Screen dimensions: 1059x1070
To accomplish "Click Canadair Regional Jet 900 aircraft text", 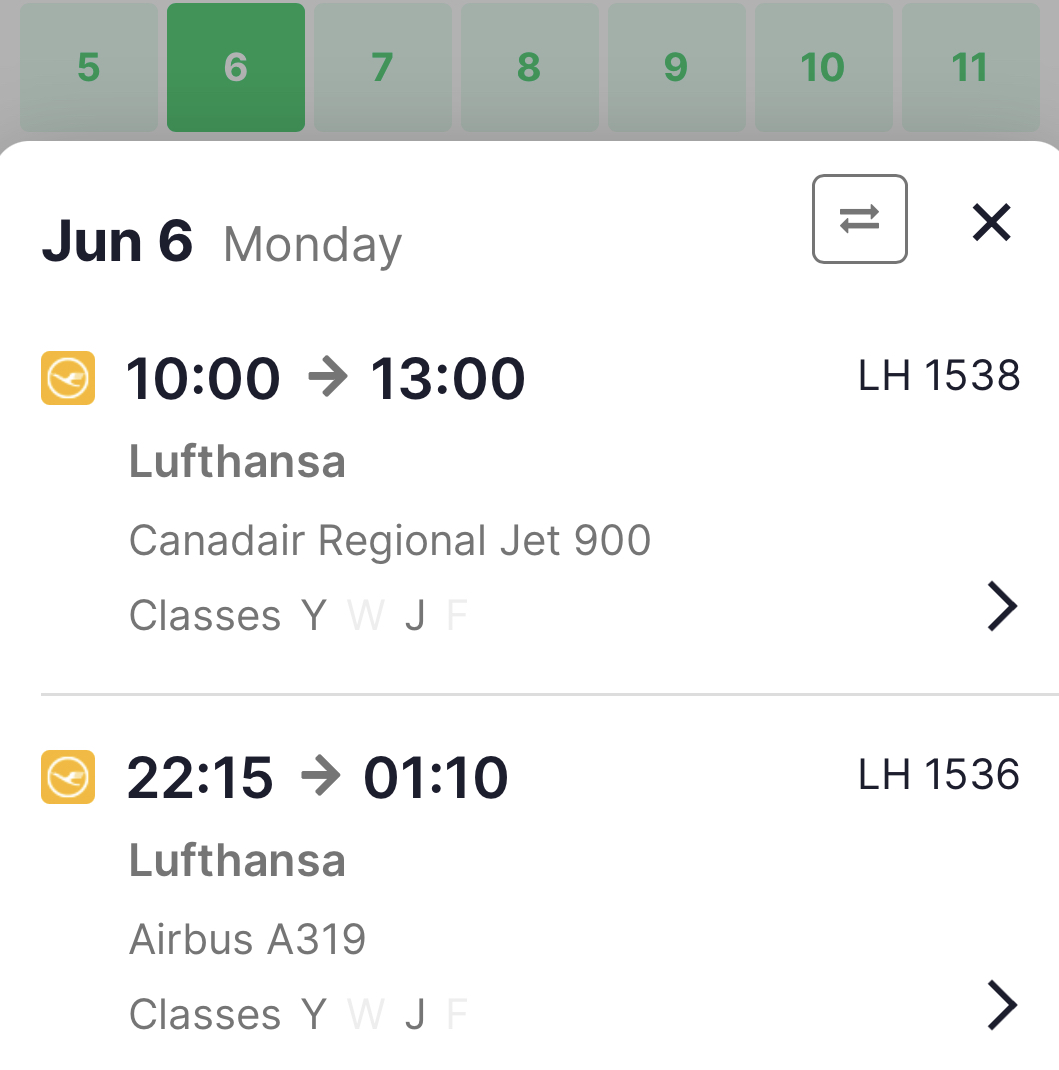I will [x=390, y=541].
